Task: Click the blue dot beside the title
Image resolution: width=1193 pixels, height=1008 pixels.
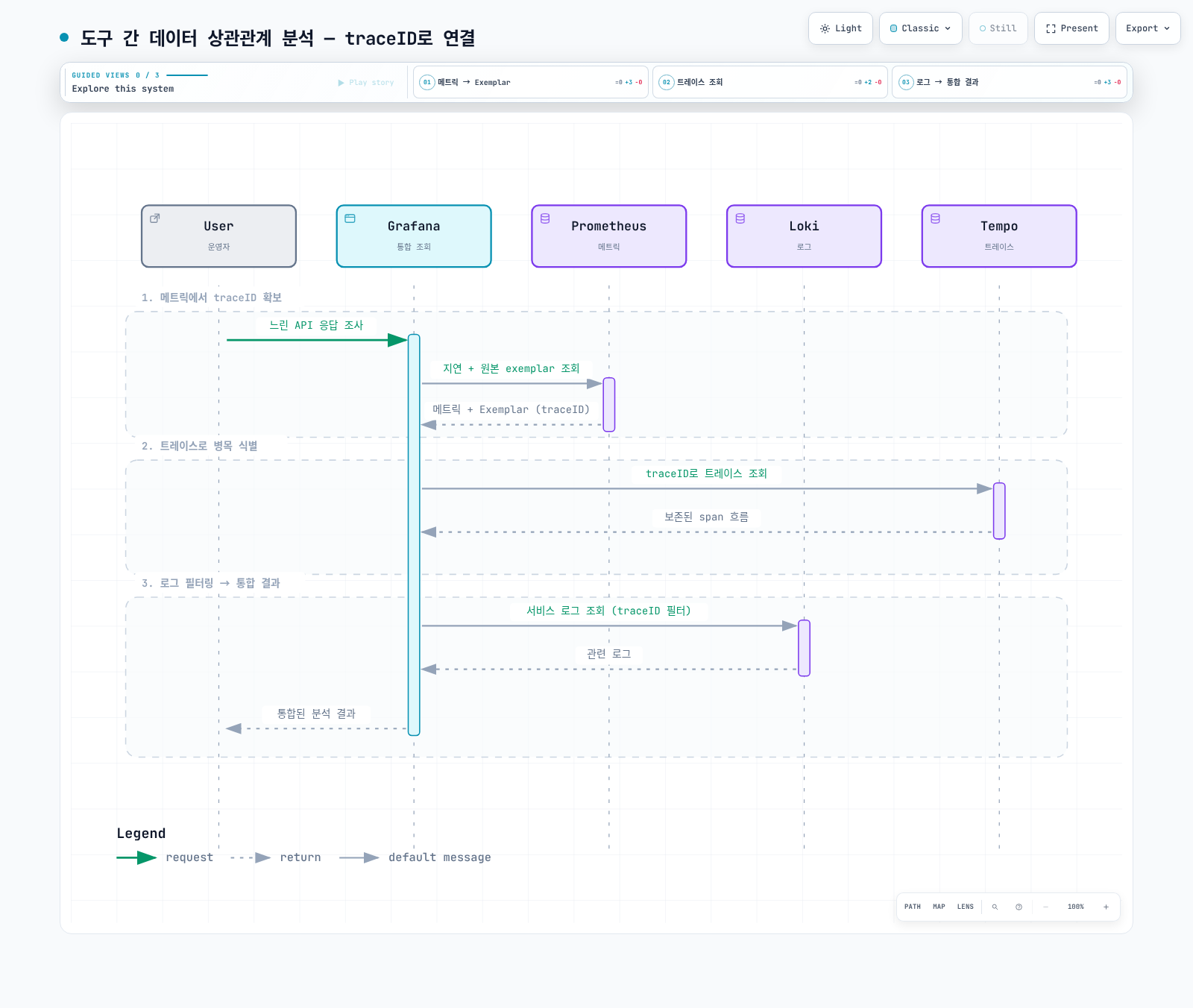Action: [x=64, y=37]
